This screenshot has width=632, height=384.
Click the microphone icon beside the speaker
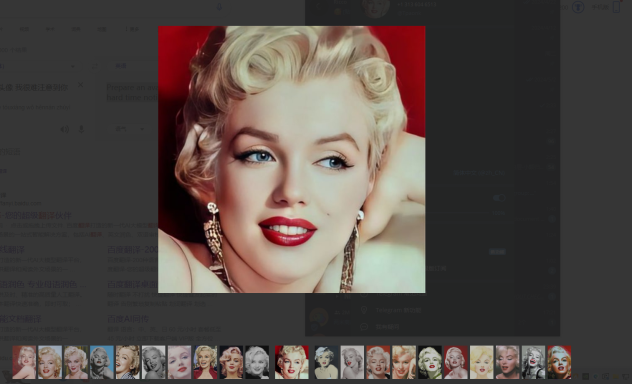81,129
